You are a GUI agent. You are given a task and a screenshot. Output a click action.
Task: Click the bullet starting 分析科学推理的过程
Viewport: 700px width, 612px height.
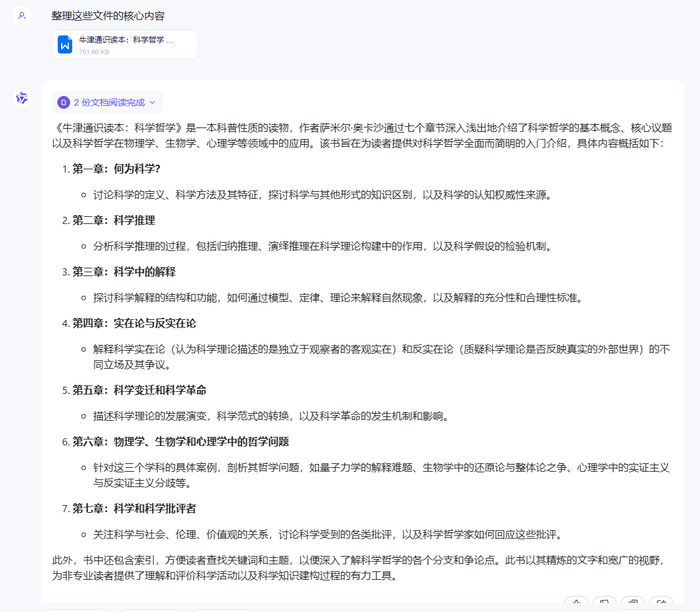pyautogui.click(x=322, y=246)
